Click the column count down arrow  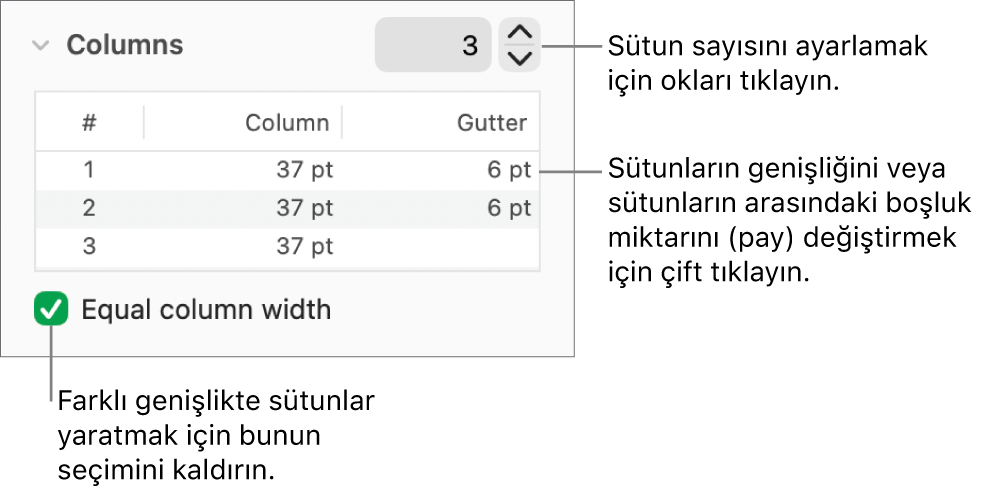pos(519,58)
